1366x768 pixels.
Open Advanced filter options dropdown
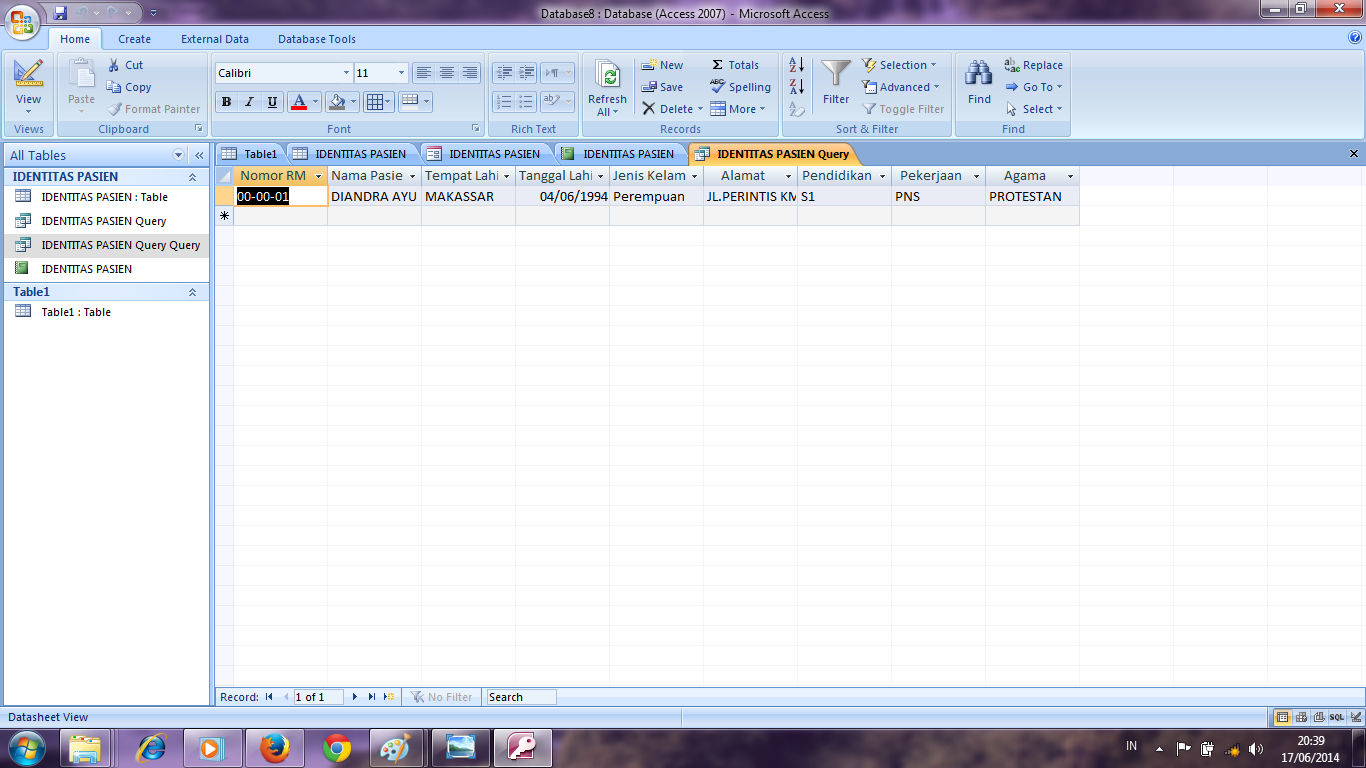[x=901, y=87]
